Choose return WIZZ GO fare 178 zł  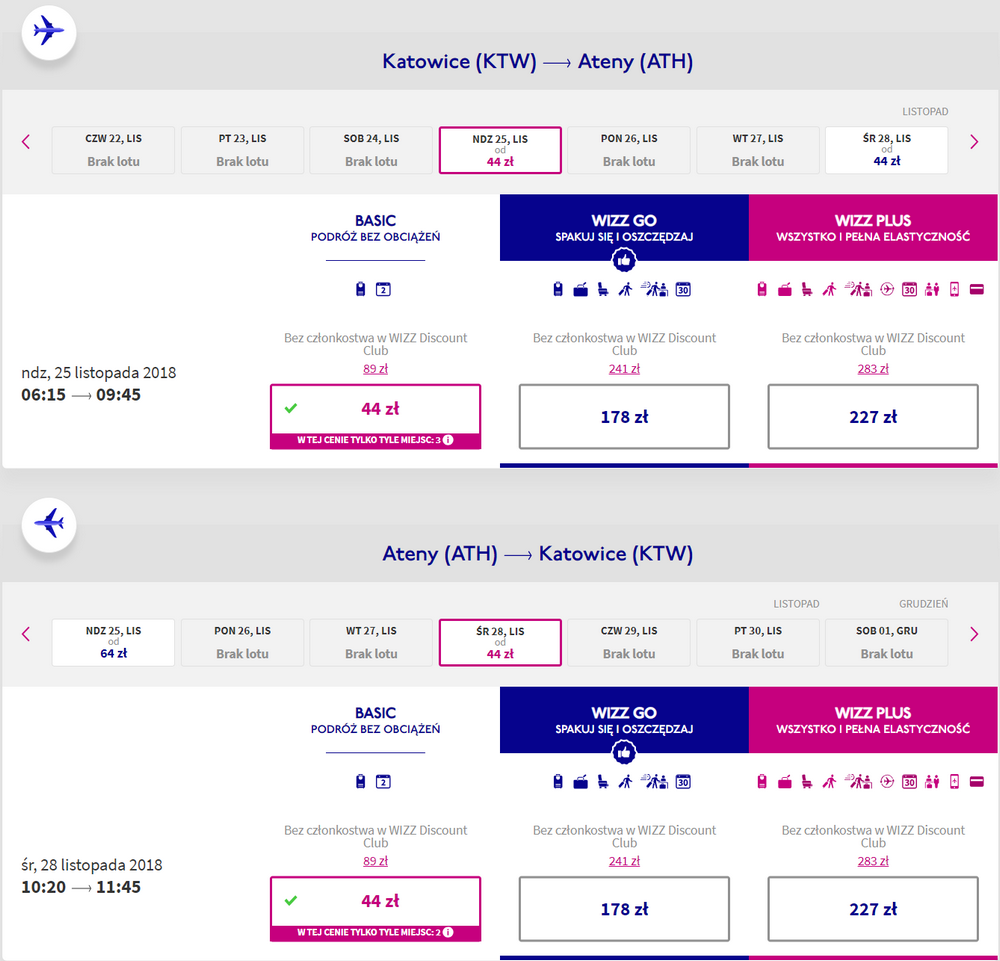[624, 909]
